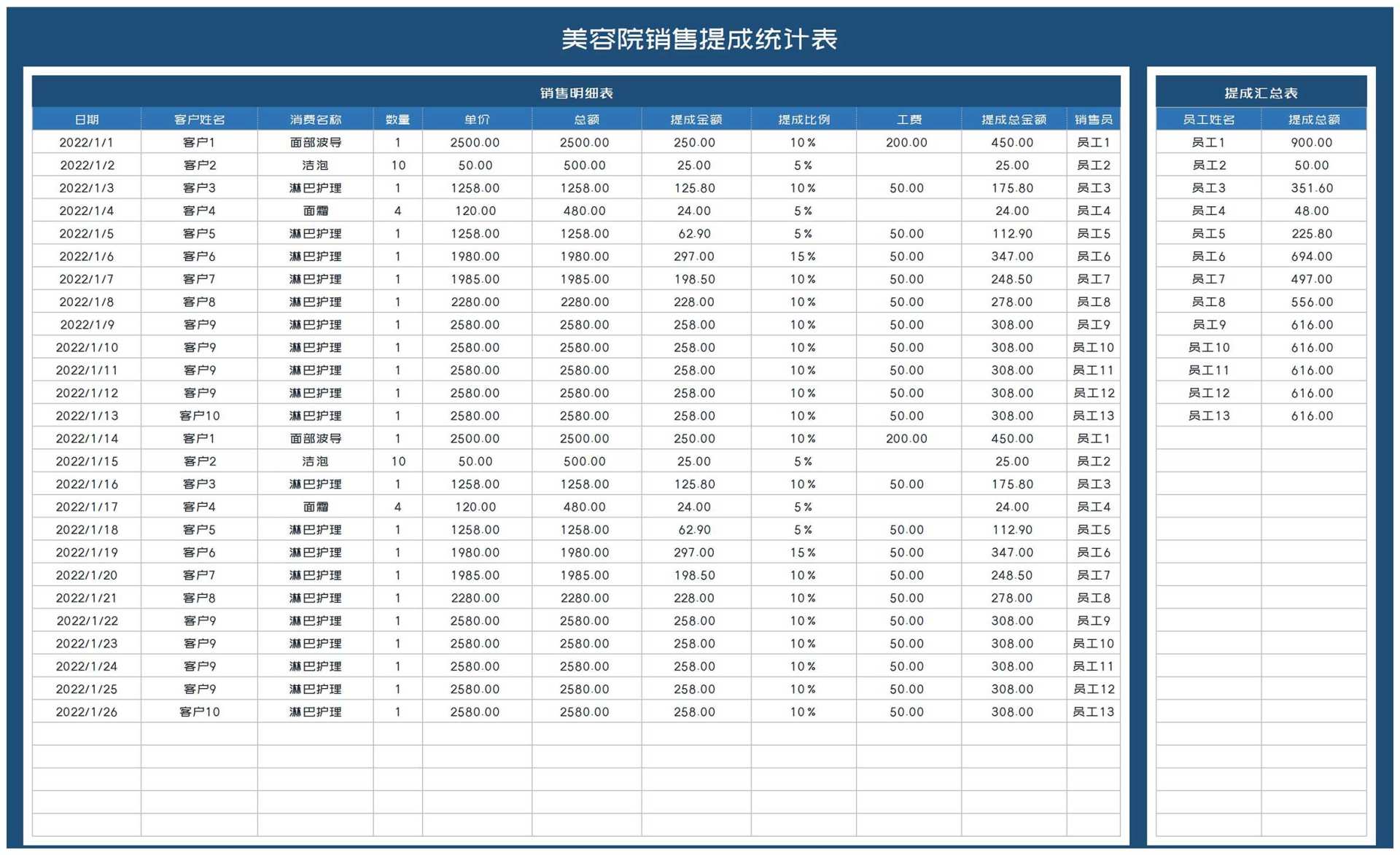Select 客户1 in the 2022/1/1 row
This screenshot has height=855, width=1400.
point(199,142)
